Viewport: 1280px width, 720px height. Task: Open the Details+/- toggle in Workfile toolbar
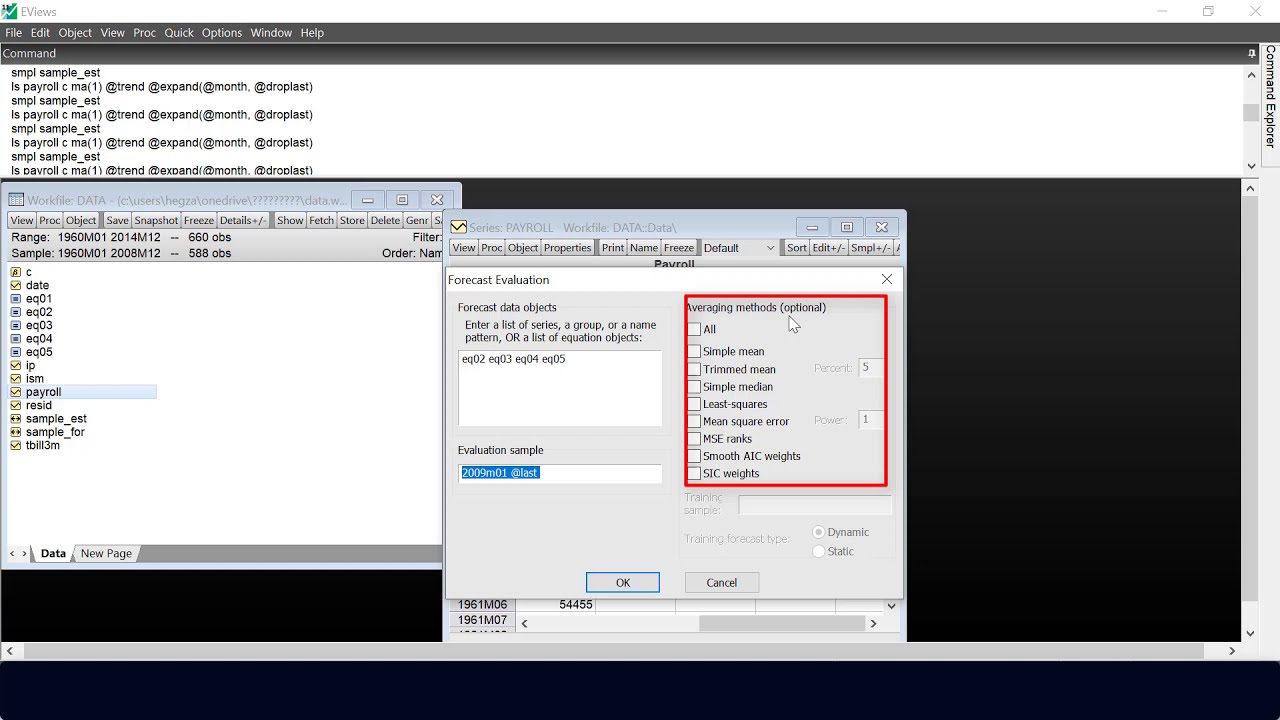(243, 220)
